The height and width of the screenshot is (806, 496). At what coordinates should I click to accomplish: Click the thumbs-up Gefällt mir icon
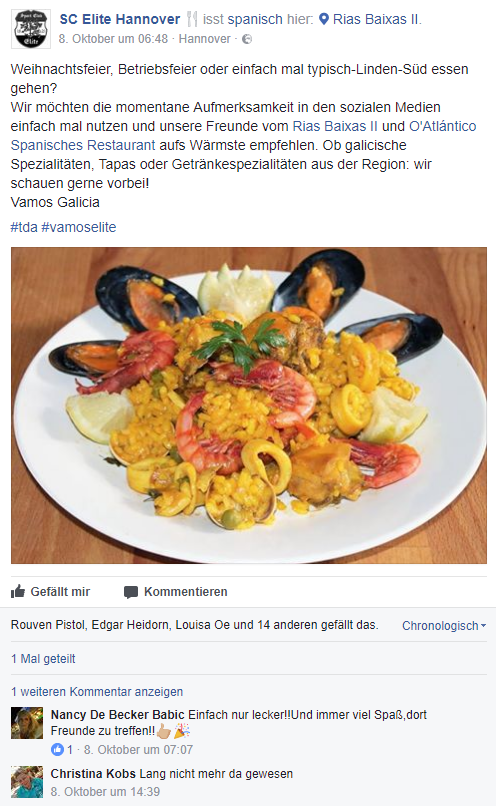[18, 591]
